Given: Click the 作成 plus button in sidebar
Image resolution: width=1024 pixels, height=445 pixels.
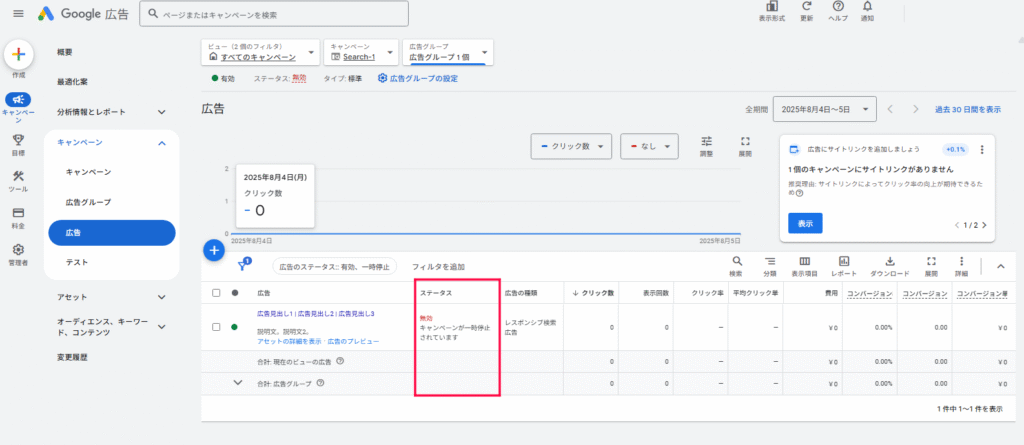Looking at the screenshot, I should 18,55.
